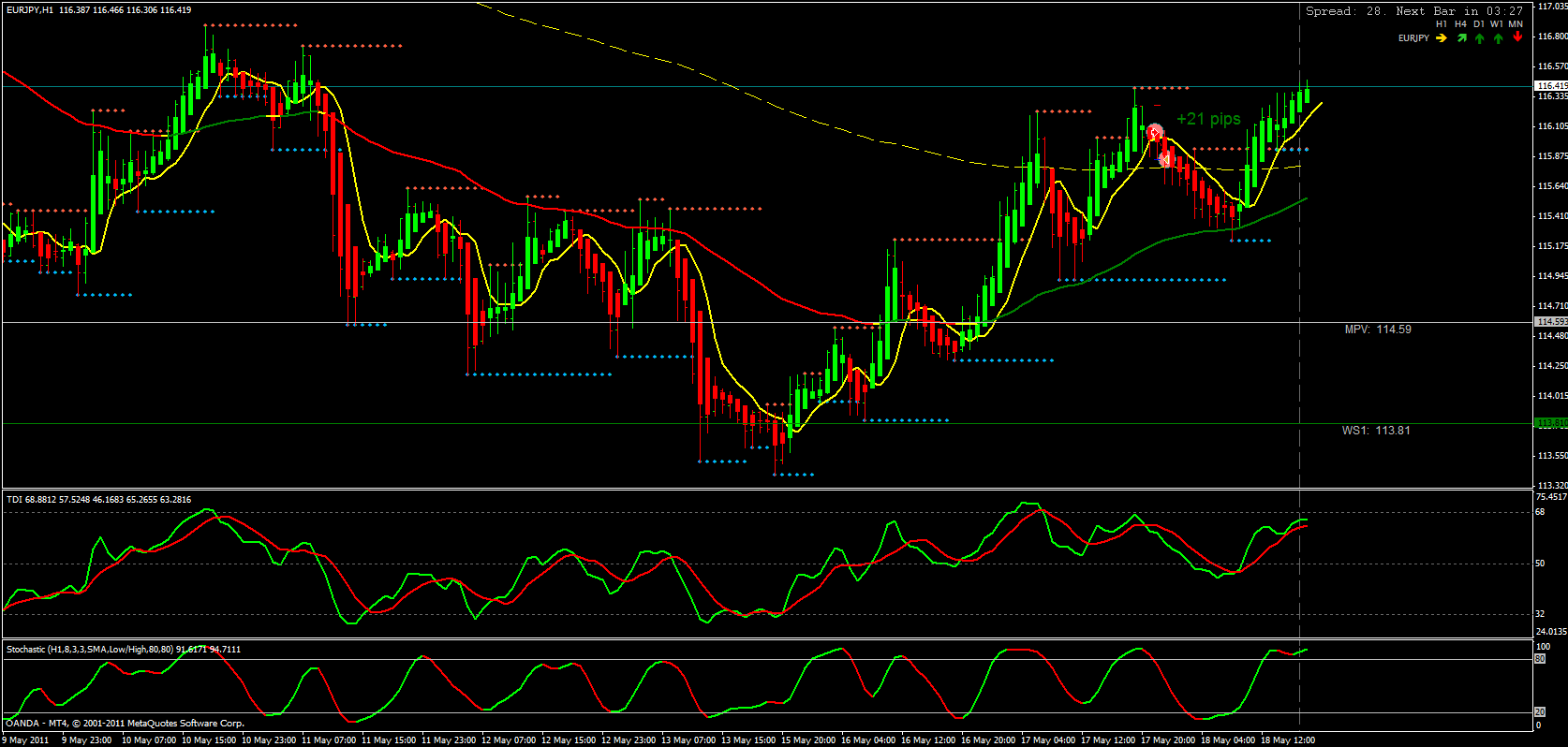Click the EURJPY,H1 chart title text
The height and width of the screenshot is (747, 1568).
pyautogui.click(x=98, y=10)
